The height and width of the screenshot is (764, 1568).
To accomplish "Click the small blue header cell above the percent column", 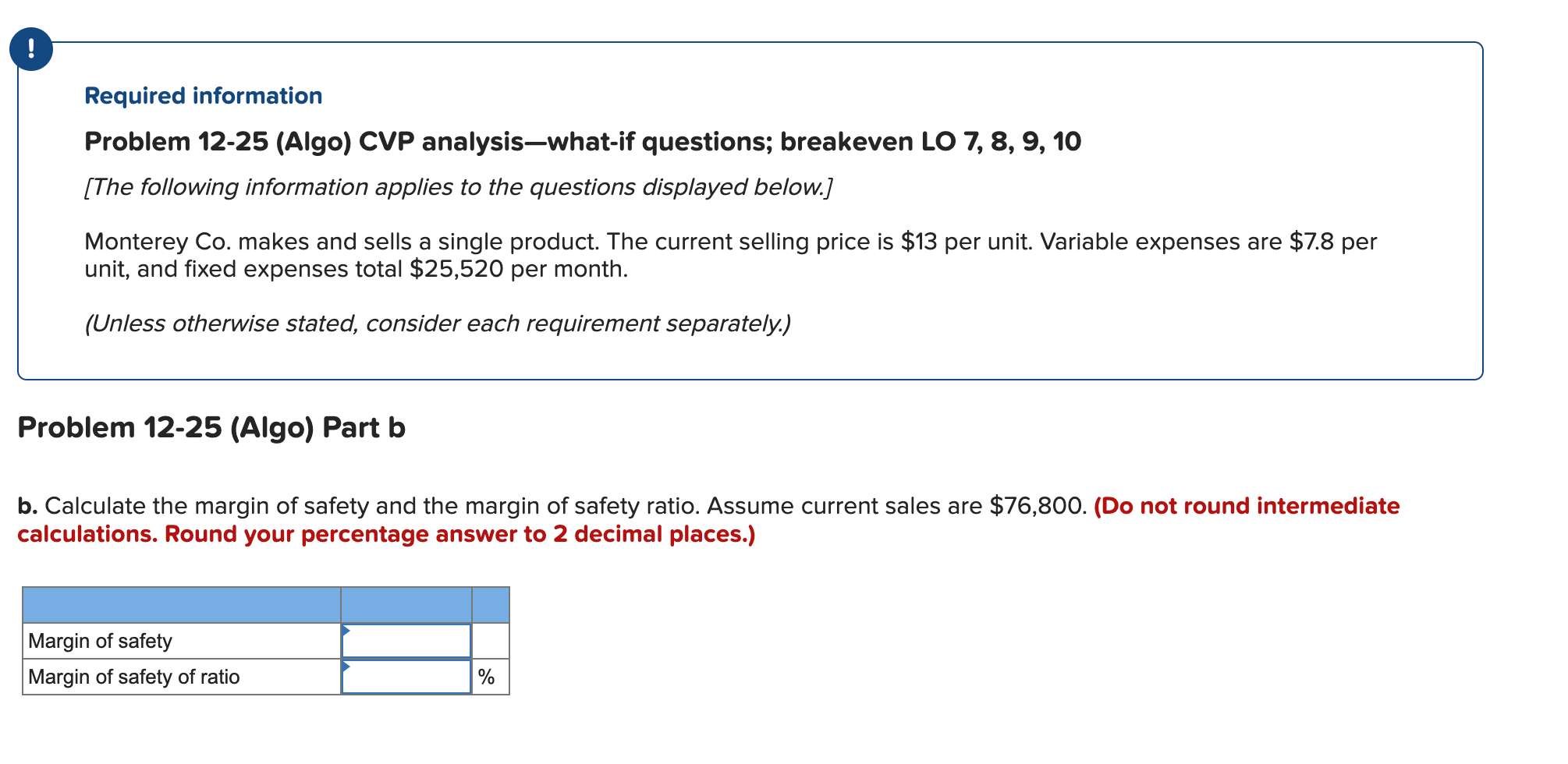I will click(x=490, y=604).
